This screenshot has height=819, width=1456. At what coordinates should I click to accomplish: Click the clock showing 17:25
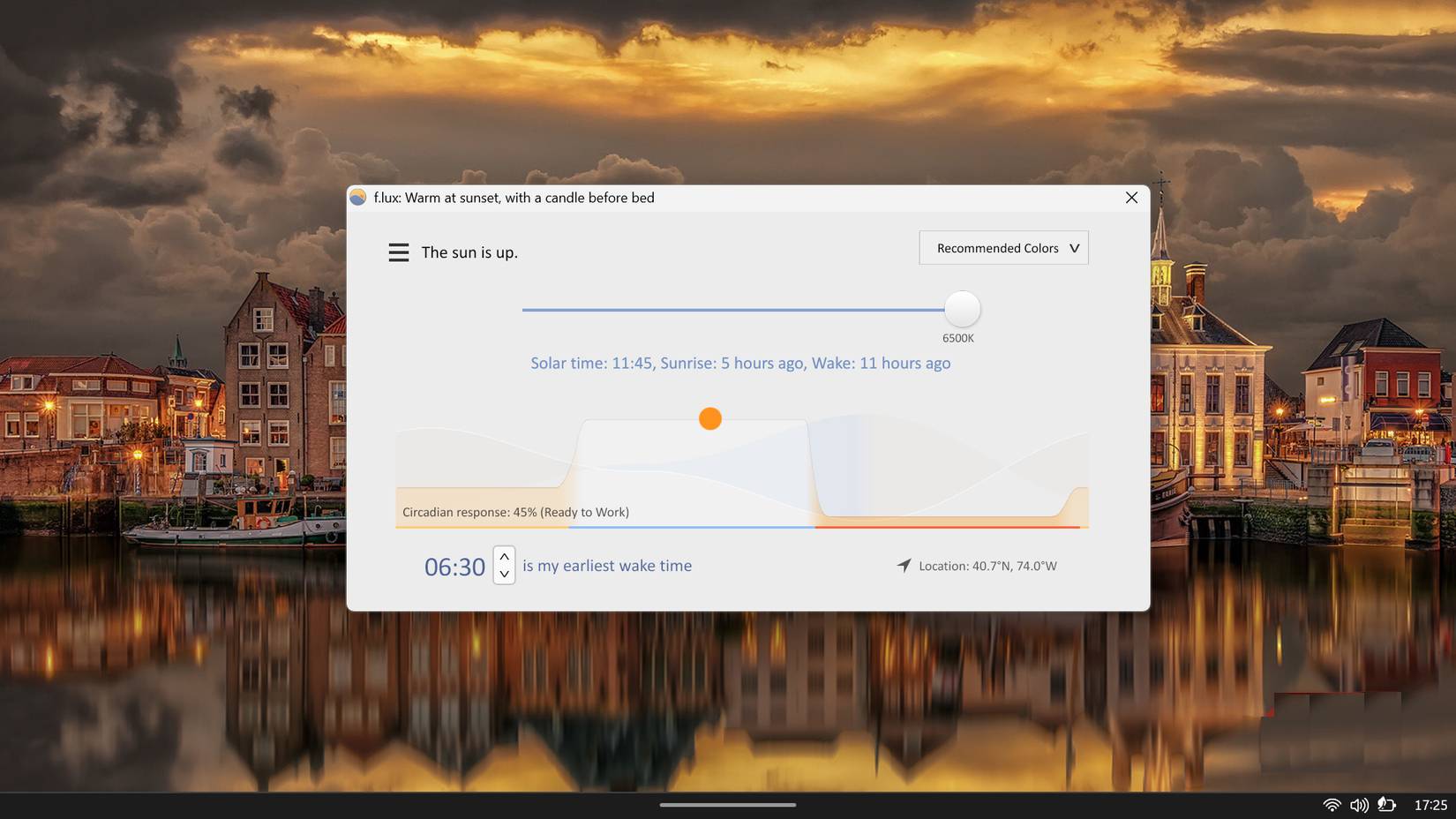[x=1430, y=805]
